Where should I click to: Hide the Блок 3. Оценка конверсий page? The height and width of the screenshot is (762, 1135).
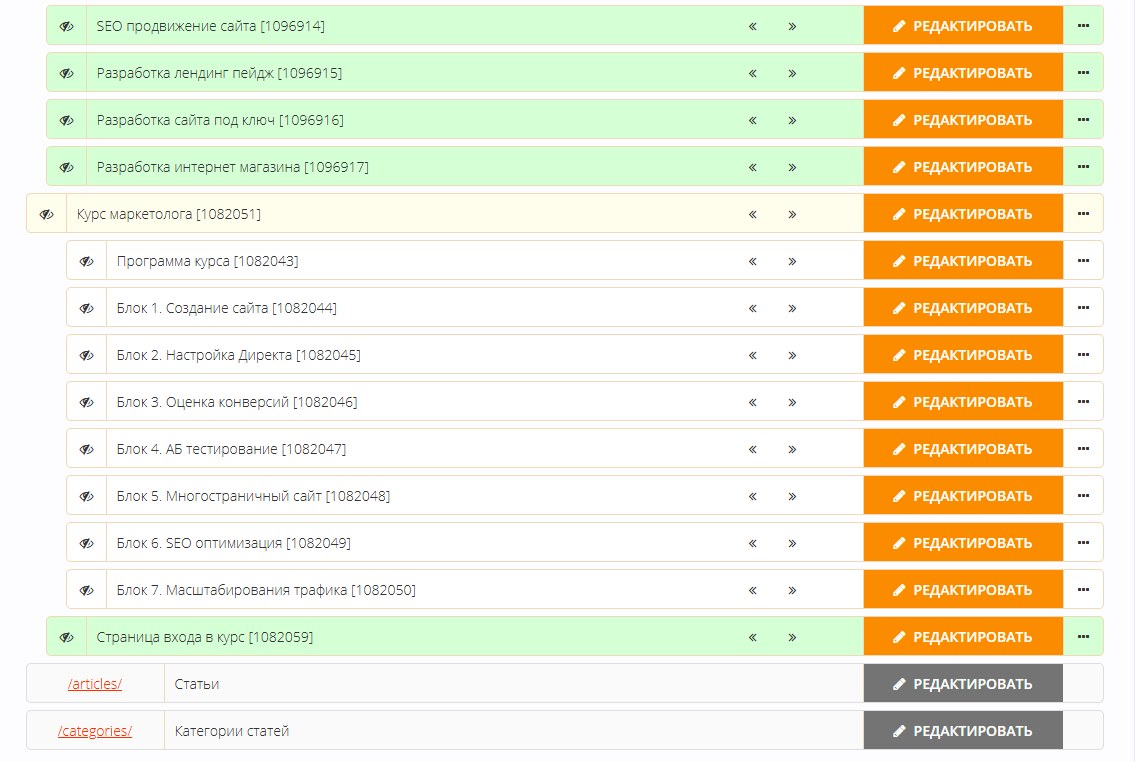tap(87, 402)
